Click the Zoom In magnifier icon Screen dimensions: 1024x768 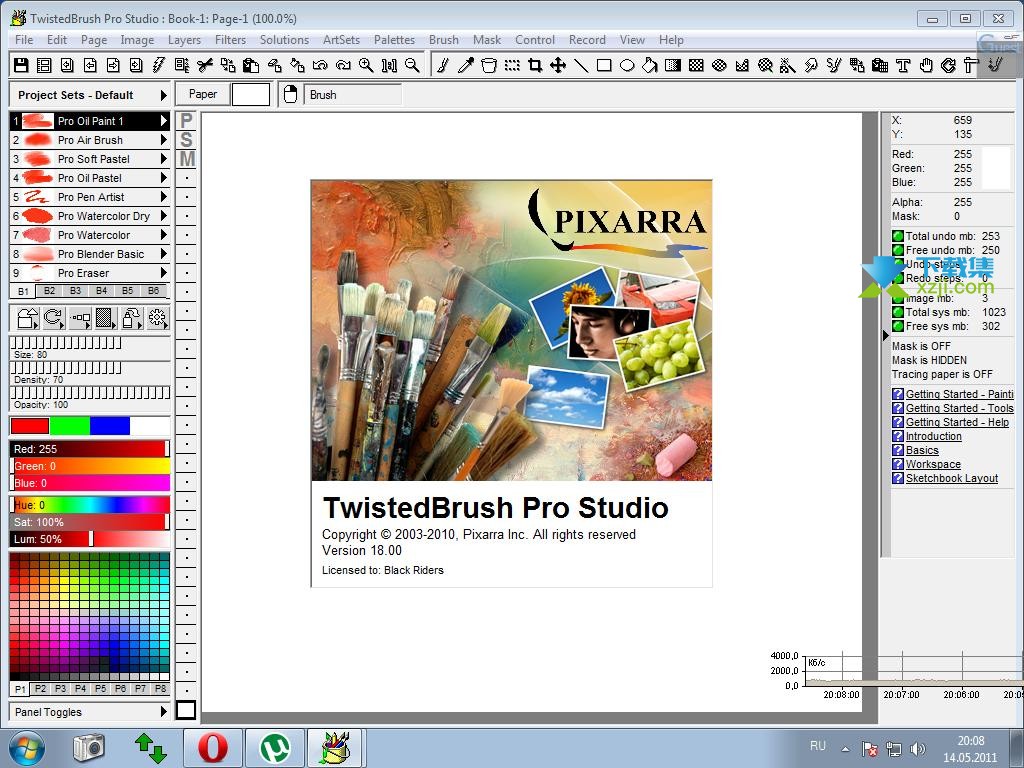[366, 65]
